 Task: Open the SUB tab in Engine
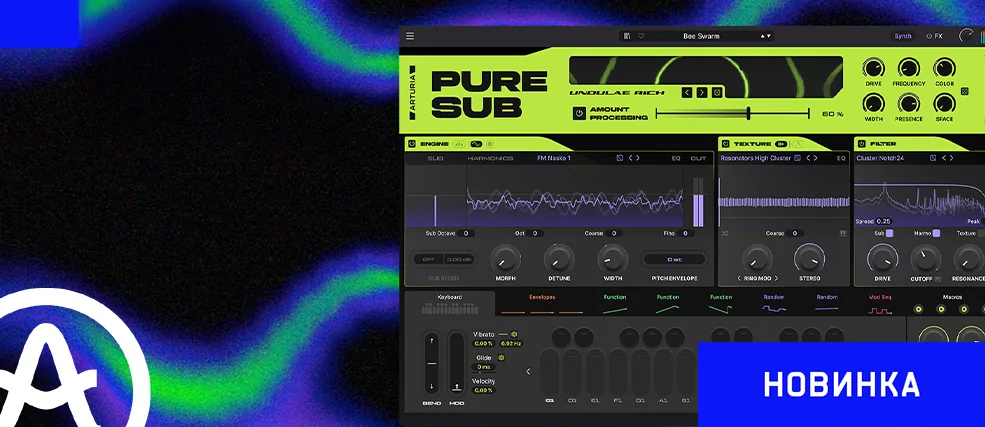tap(435, 158)
